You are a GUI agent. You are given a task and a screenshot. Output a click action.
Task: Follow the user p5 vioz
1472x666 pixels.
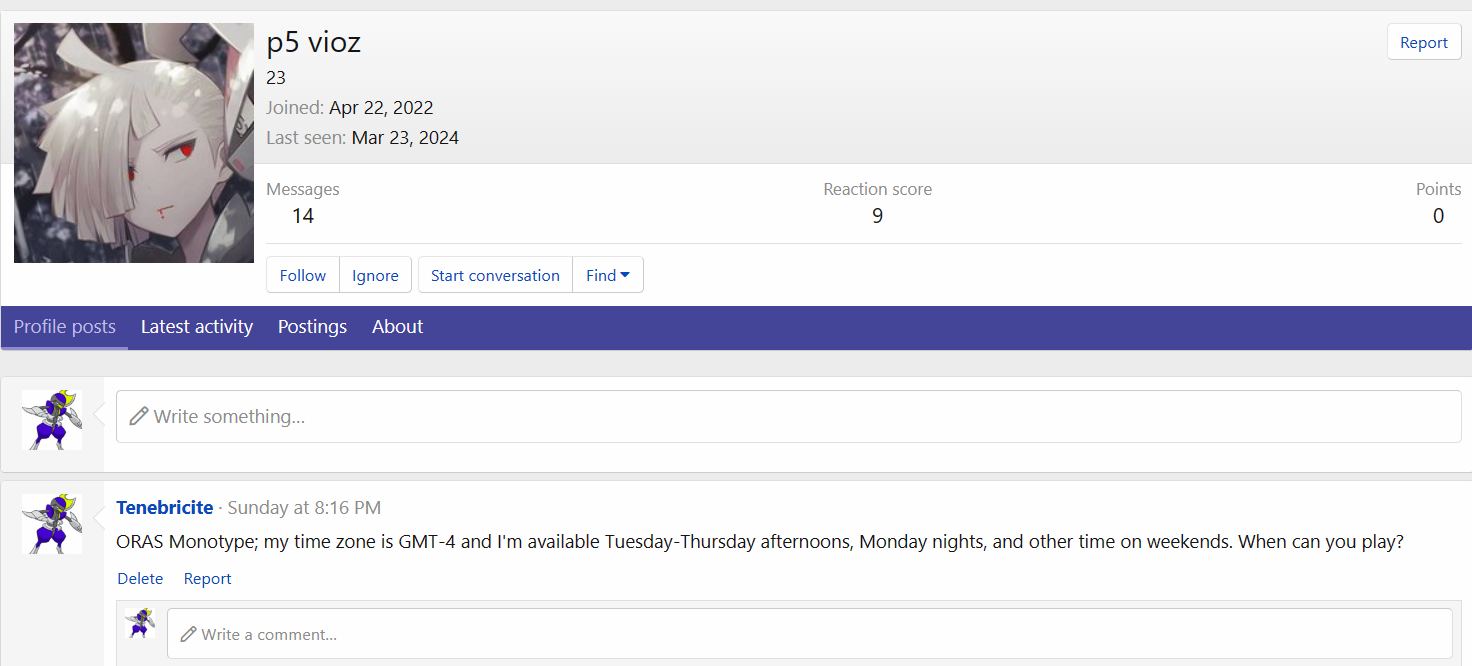click(302, 275)
